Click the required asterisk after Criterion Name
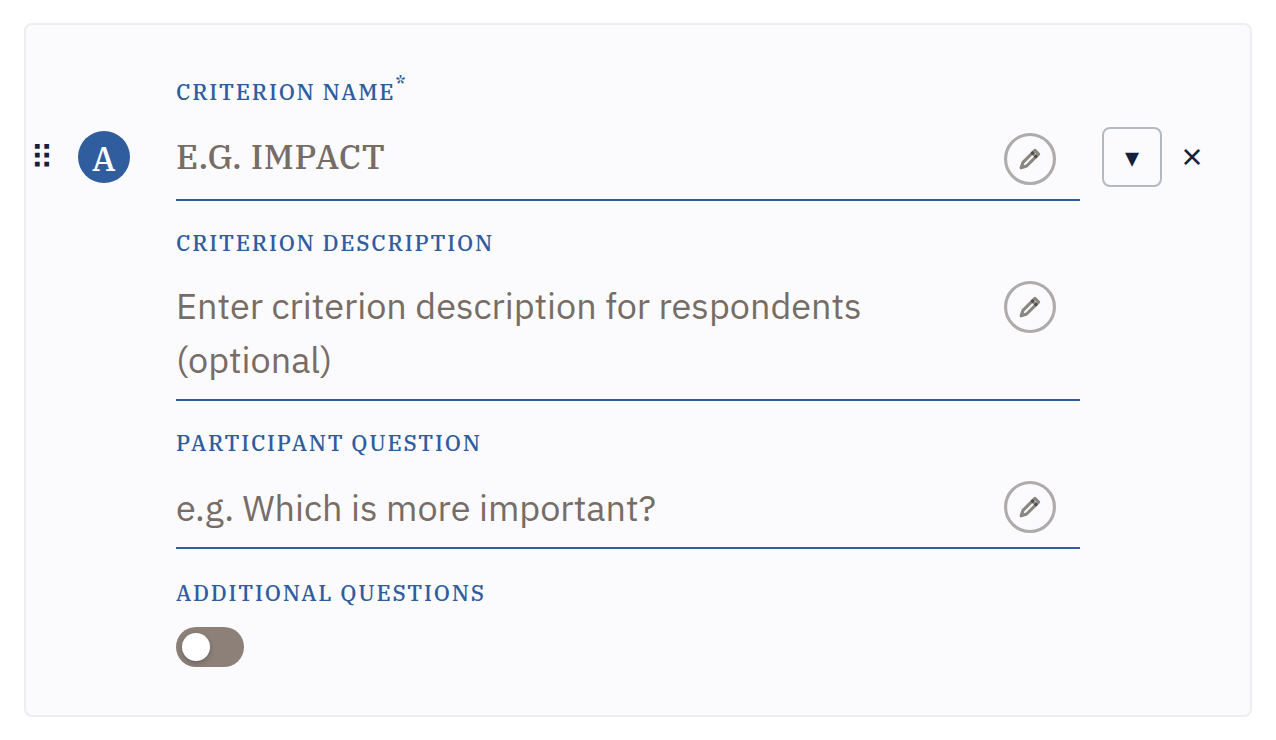 tap(401, 81)
